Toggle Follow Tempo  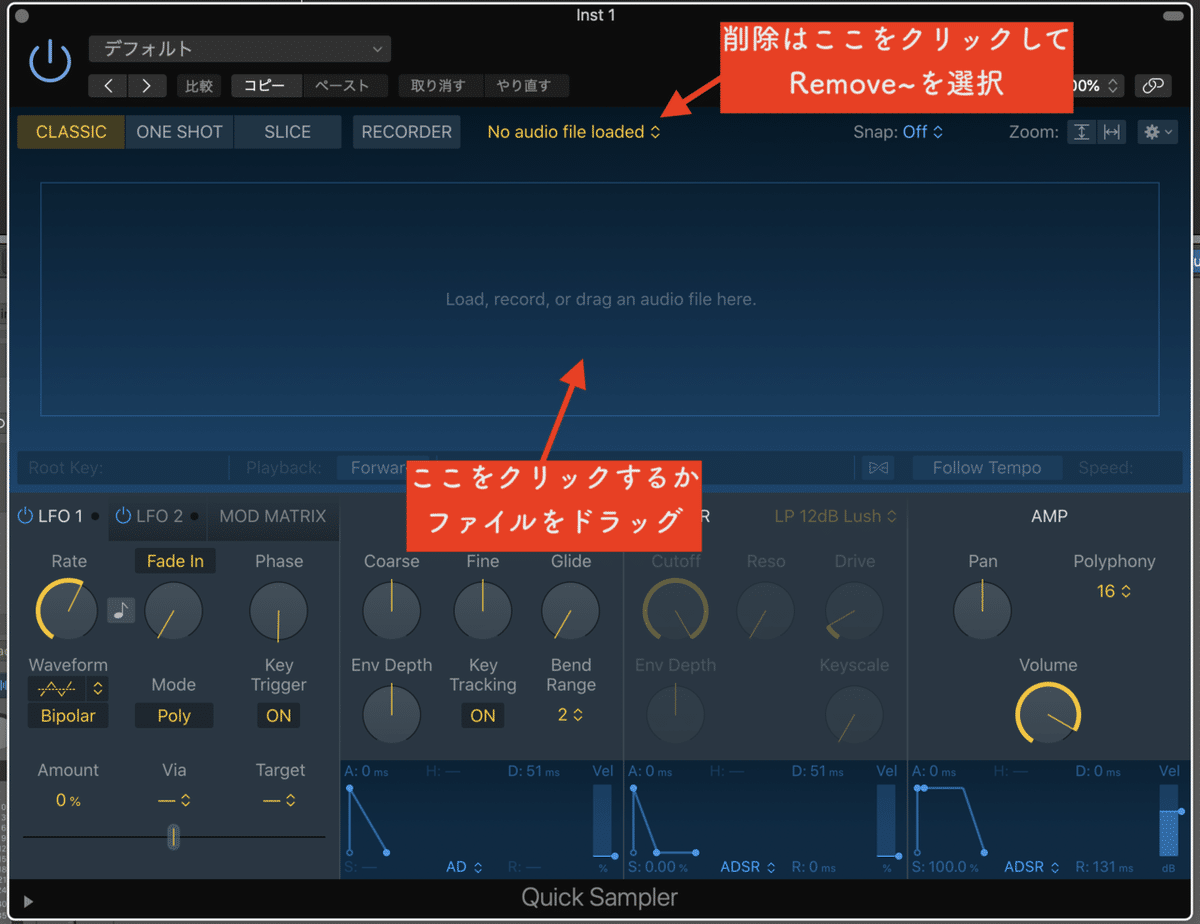[x=987, y=468]
